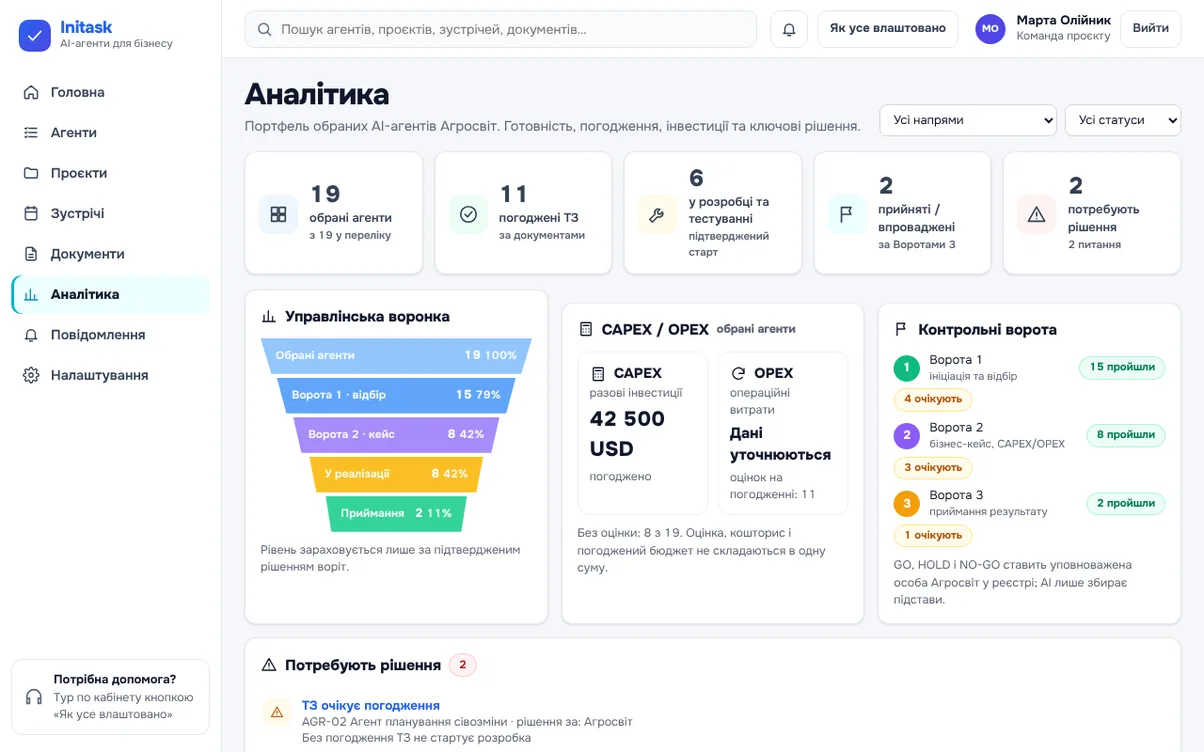Click the Вийти button
The image size is (1204, 752).
pos(1150,28)
